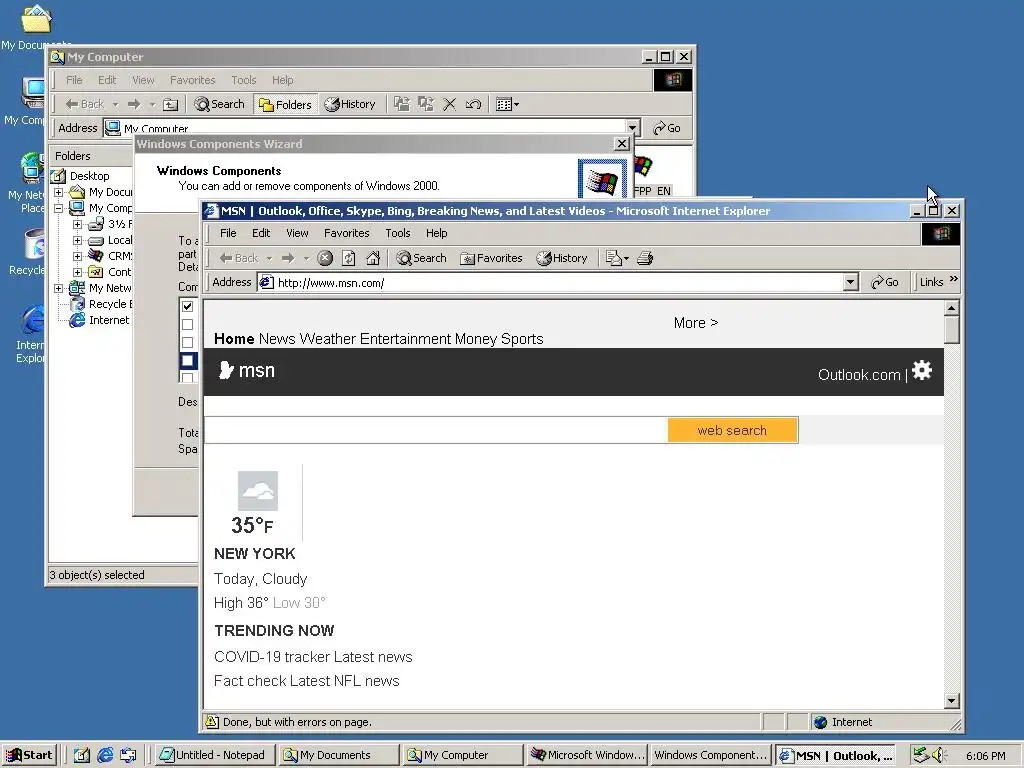Open View menu in Internet Explorer

tap(297, 233)
